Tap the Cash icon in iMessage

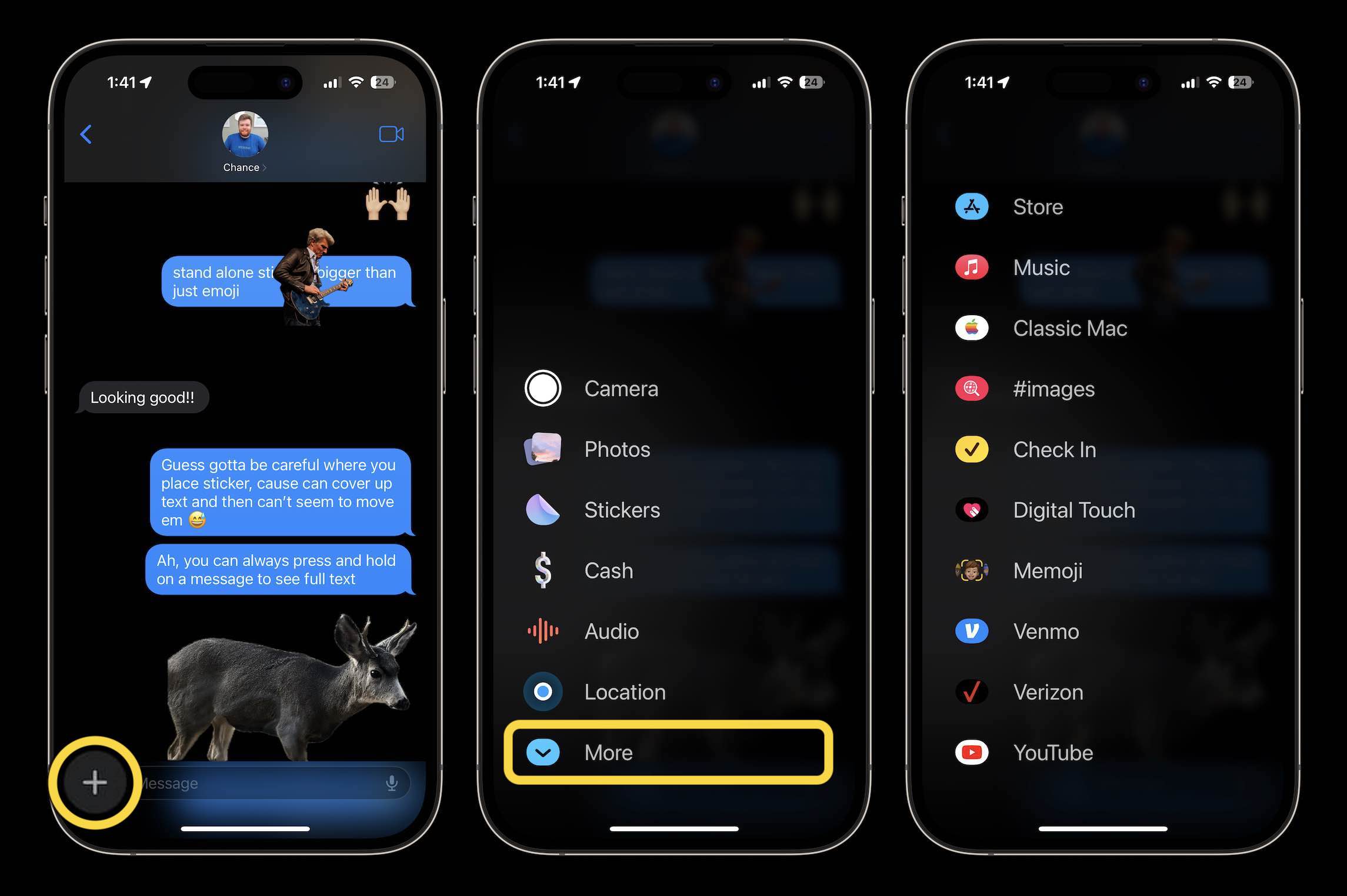point(541,570)
